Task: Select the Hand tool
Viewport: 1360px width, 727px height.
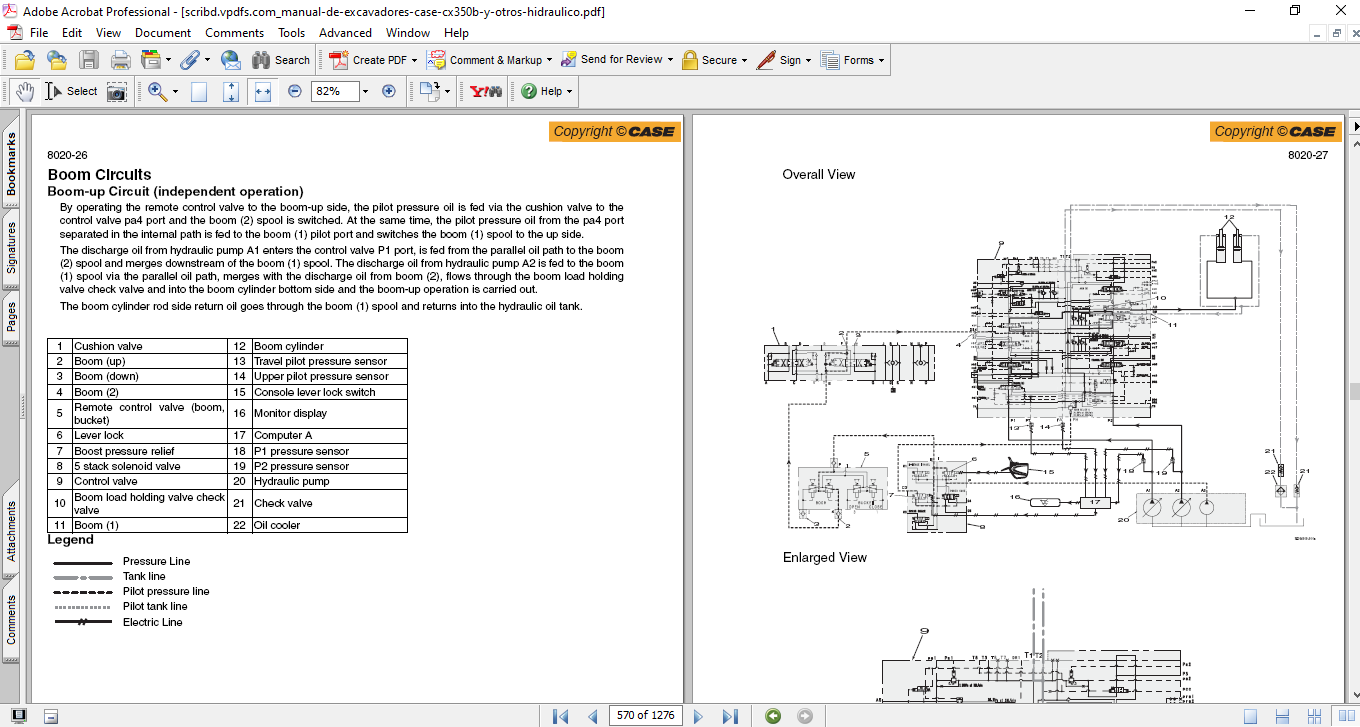Action: pyautogui.click(x=24, y=91)
